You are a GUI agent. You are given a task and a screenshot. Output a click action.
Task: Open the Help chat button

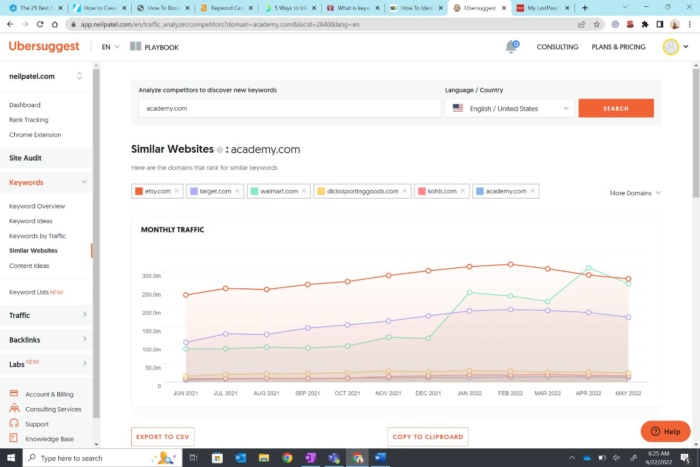click(x=666, y=431)
